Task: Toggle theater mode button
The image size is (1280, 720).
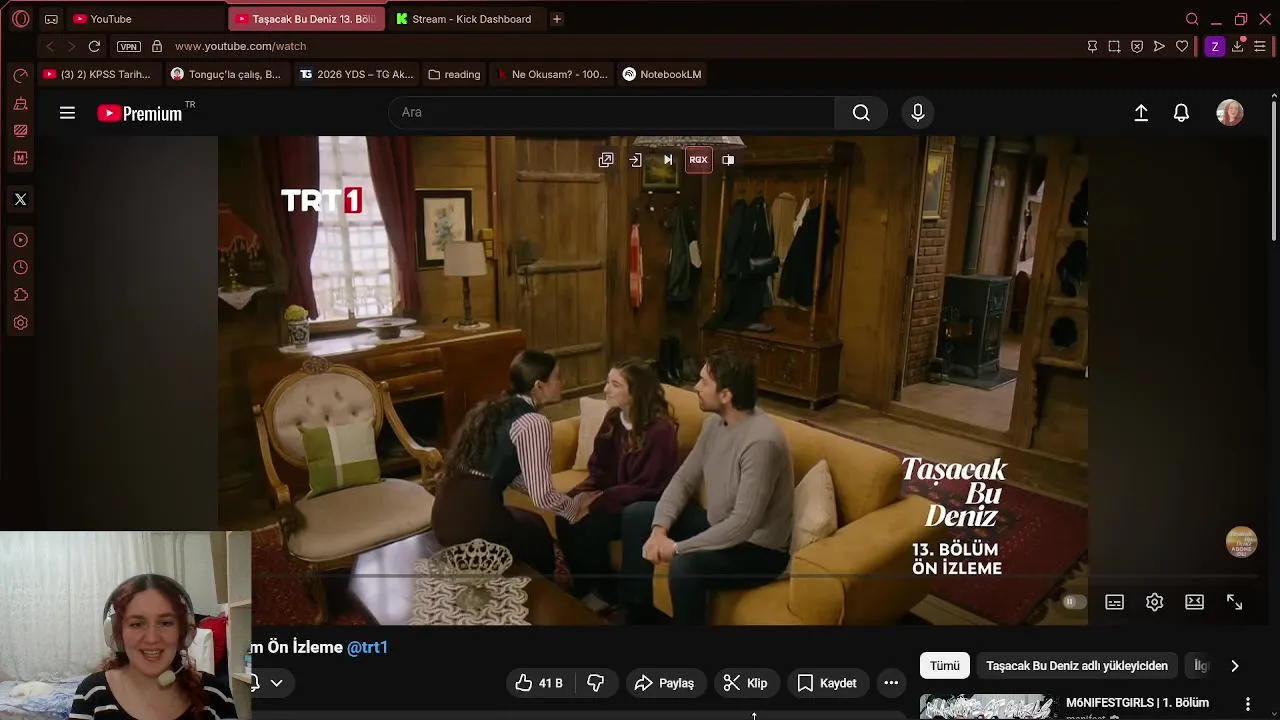Action: tap(1194, 602)
